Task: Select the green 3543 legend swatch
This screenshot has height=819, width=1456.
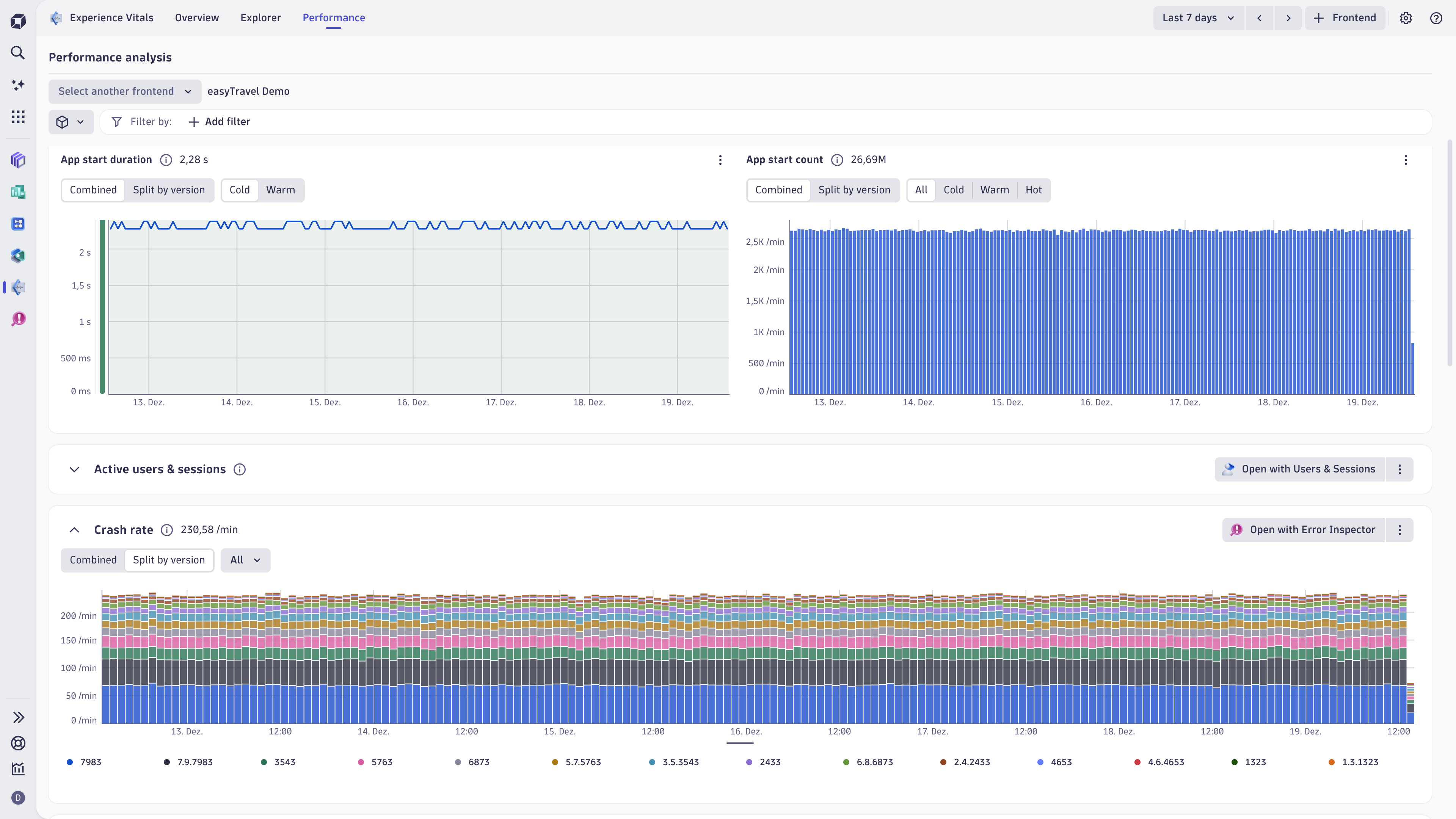Action: (264, 762)
